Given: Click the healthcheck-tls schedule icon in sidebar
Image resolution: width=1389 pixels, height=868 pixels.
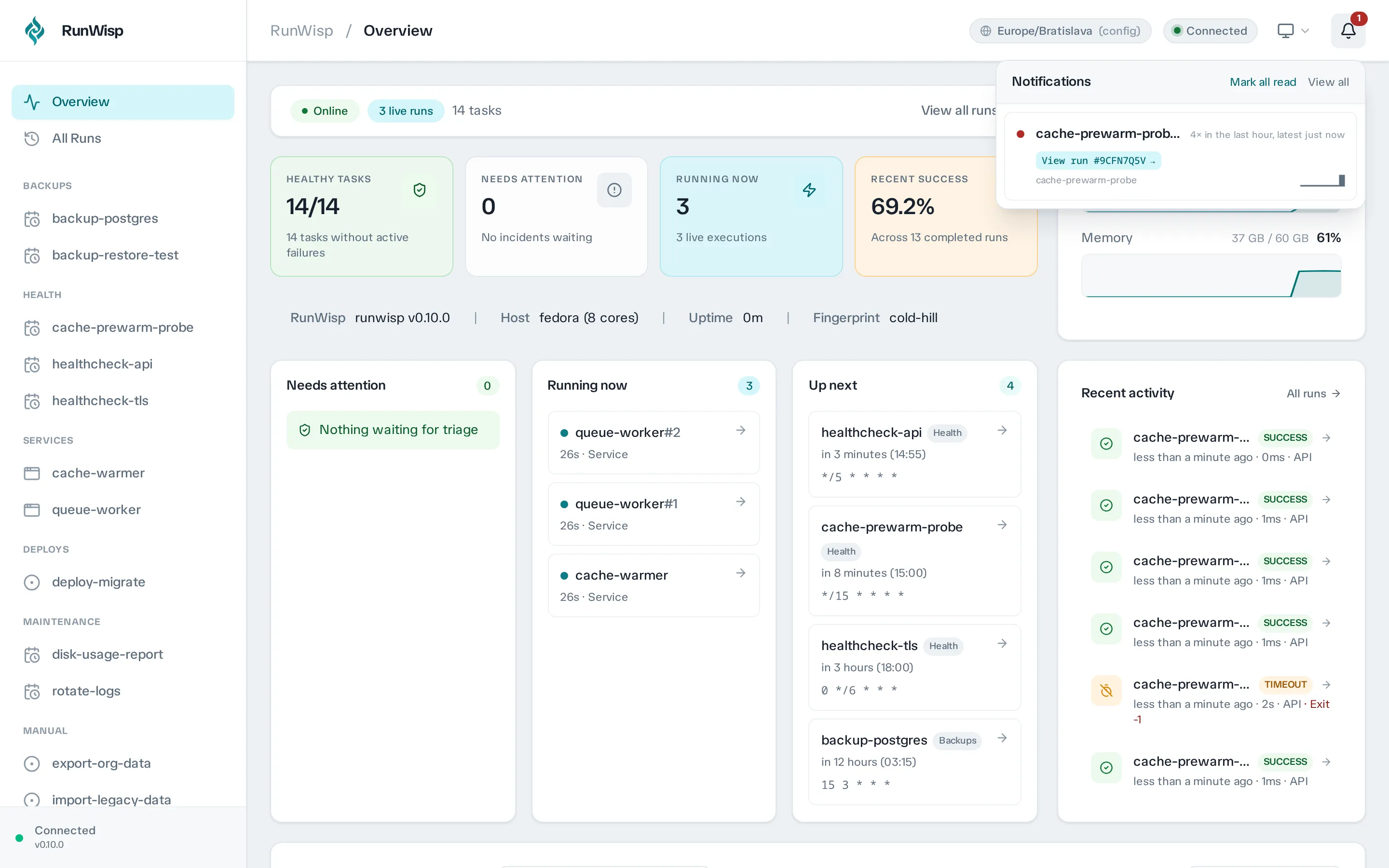Looking at the screenshot, I should (31, 401).
